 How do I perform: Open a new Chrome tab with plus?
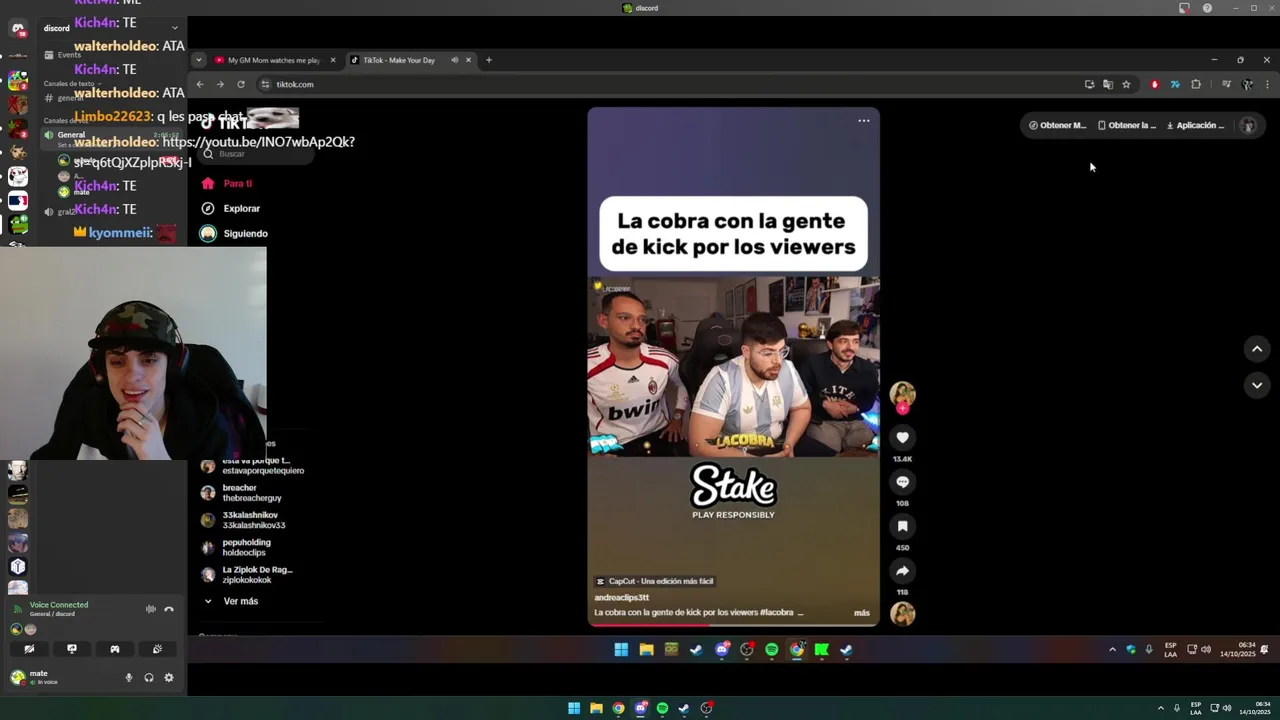(489, 60)
